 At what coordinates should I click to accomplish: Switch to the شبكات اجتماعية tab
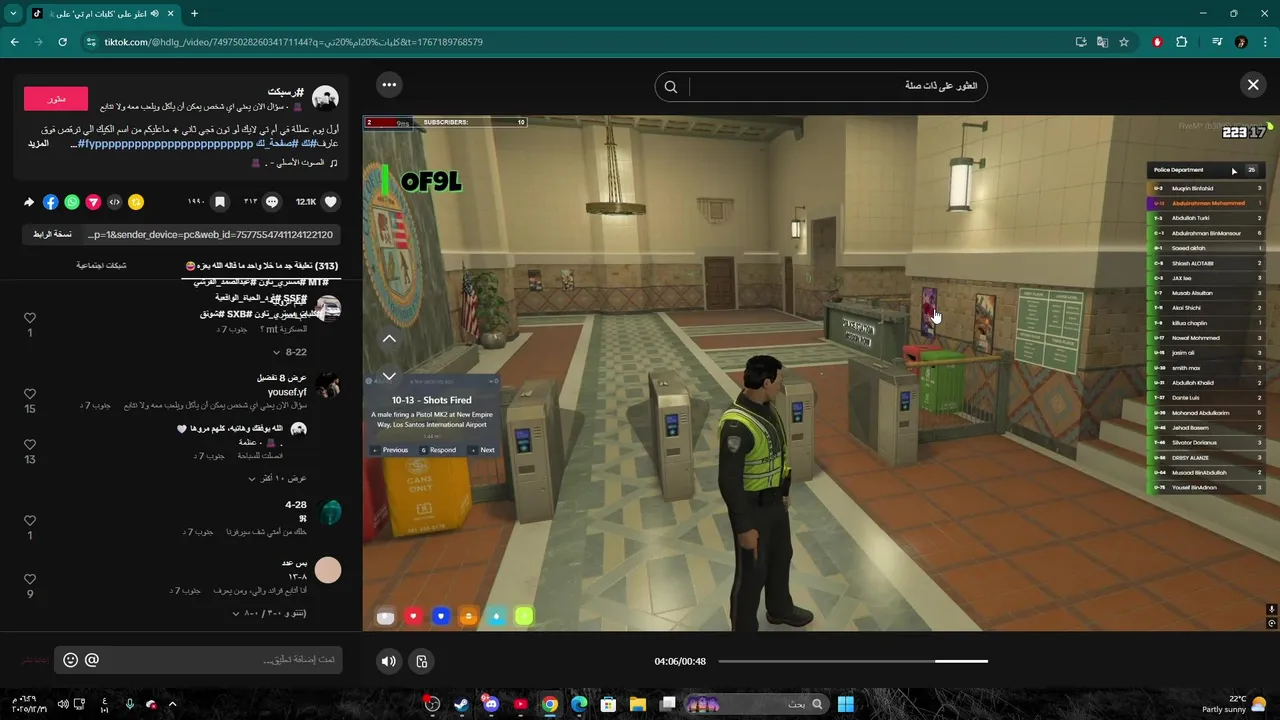point(101,266)
